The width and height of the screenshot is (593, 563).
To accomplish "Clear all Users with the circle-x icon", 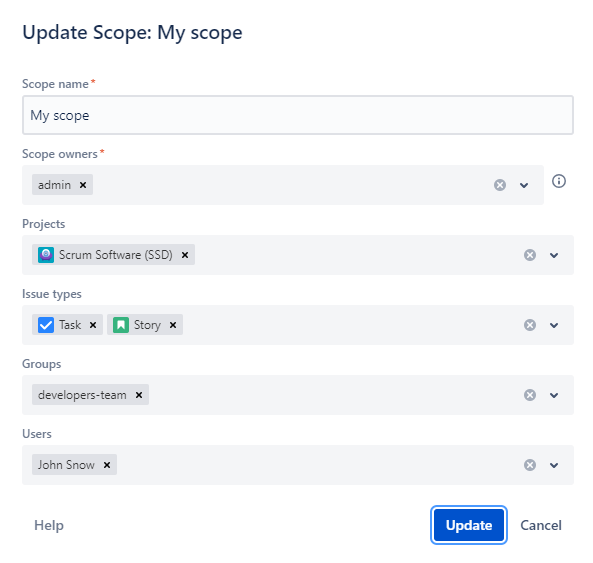I will click(530, 465).
